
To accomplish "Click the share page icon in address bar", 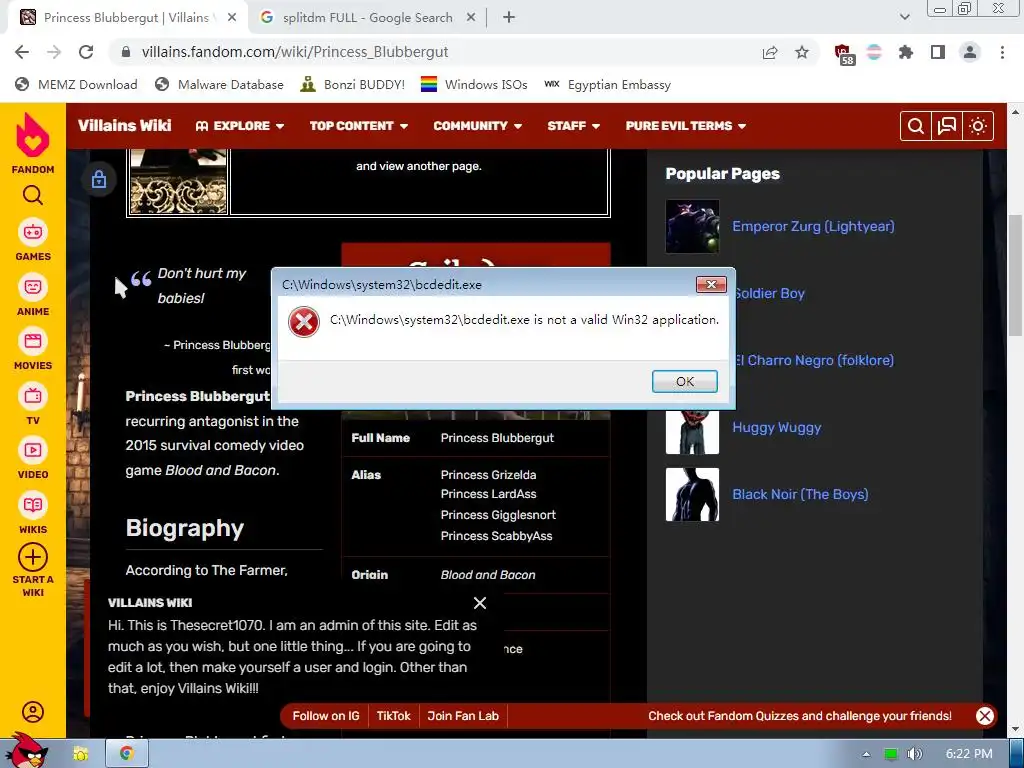I will (x=770, y=52).
